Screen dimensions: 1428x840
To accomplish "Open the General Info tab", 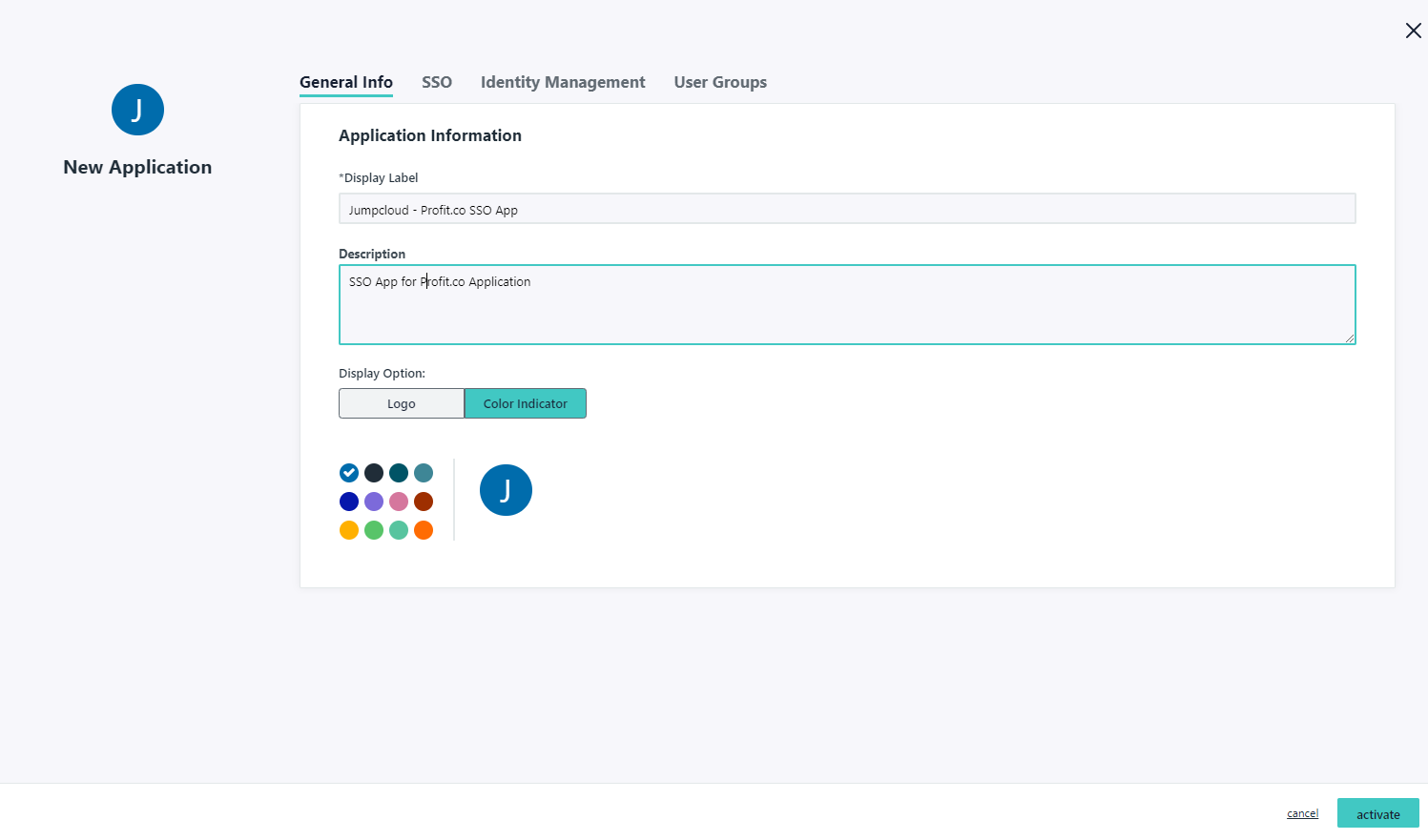I will [346, 82].
